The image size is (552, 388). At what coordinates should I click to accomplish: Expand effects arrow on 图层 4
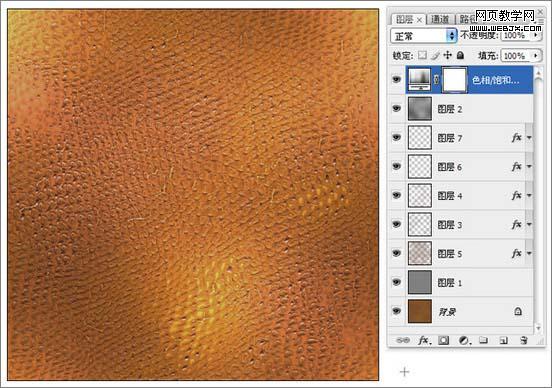pos(529,195)
